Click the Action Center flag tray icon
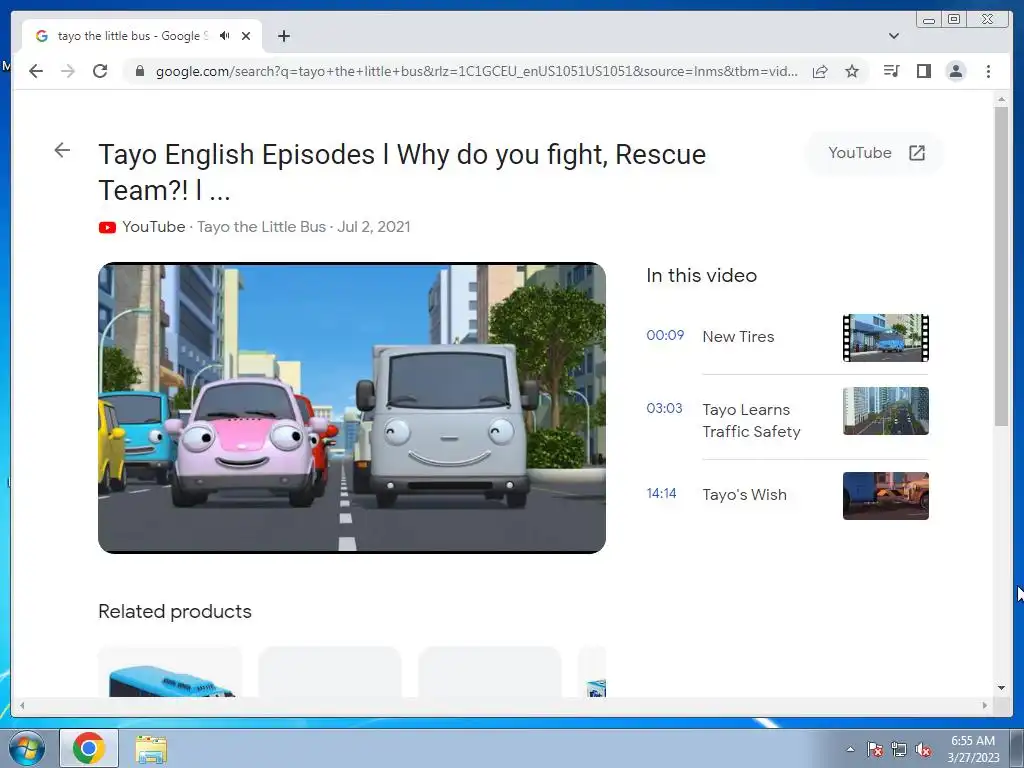This screenshot has width=1024, height=768. click(875, 749)
